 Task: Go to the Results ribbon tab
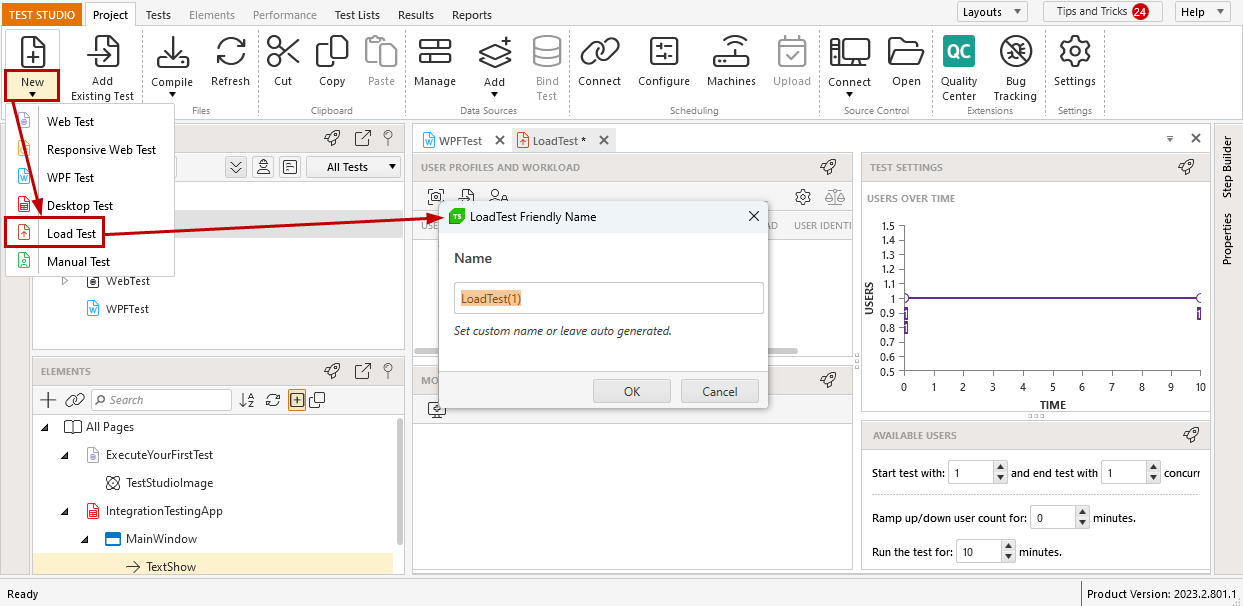pos(416,15)
